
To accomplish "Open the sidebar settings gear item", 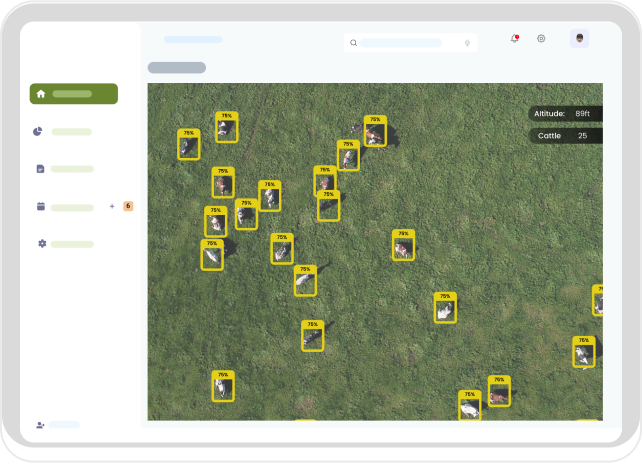I will coord(41,244).
